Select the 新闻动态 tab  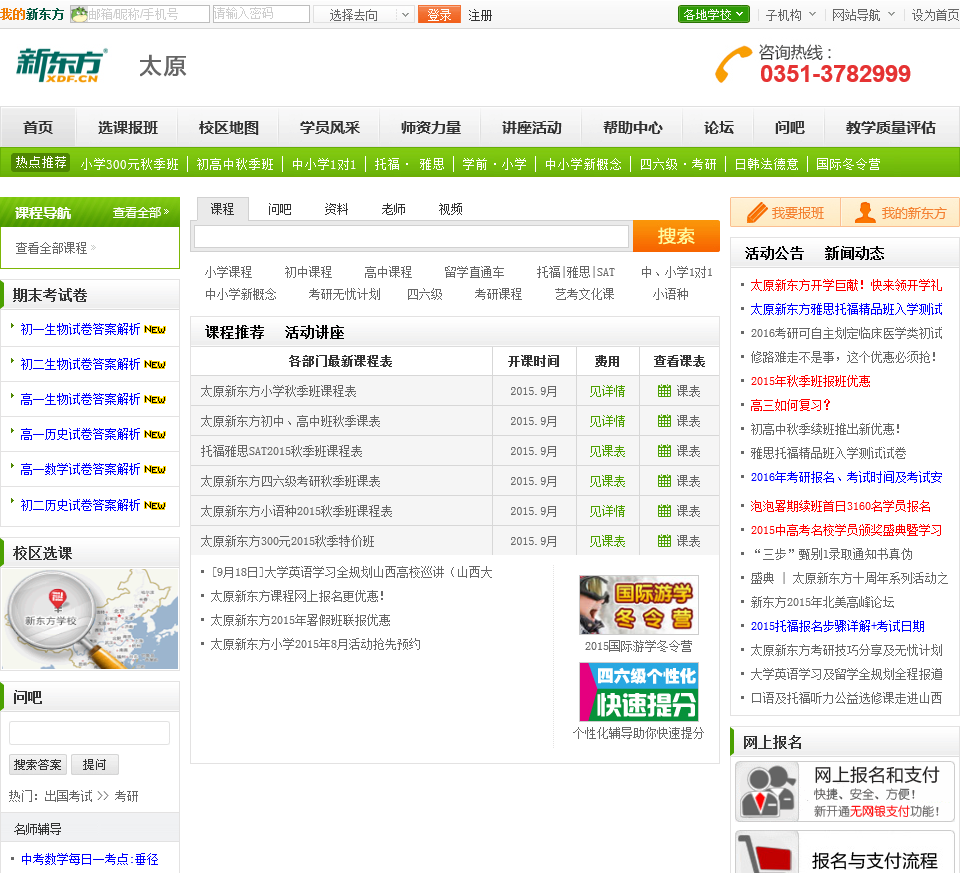click(x=854, y=253)
